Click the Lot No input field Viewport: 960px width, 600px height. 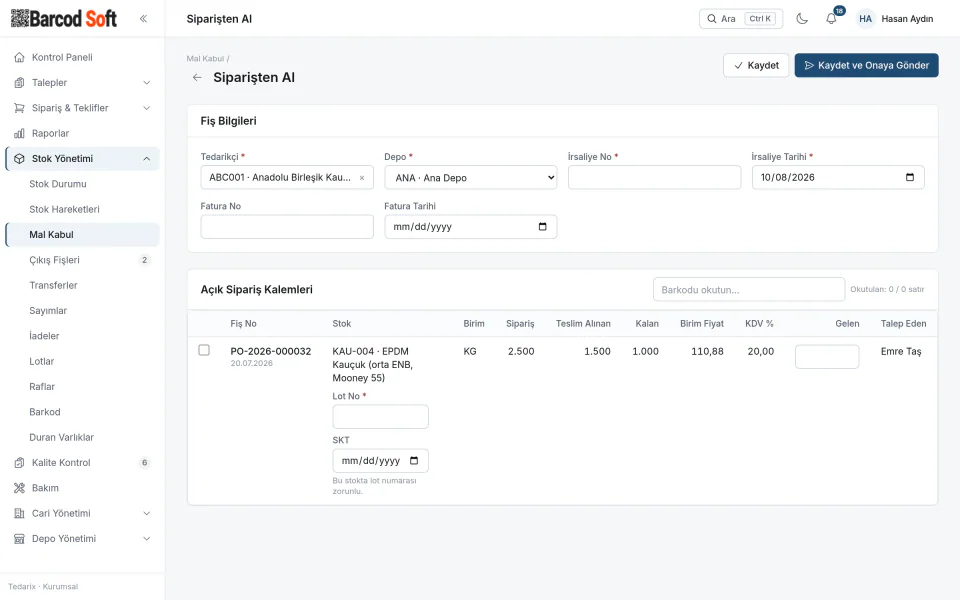click(x=380, y=416)
